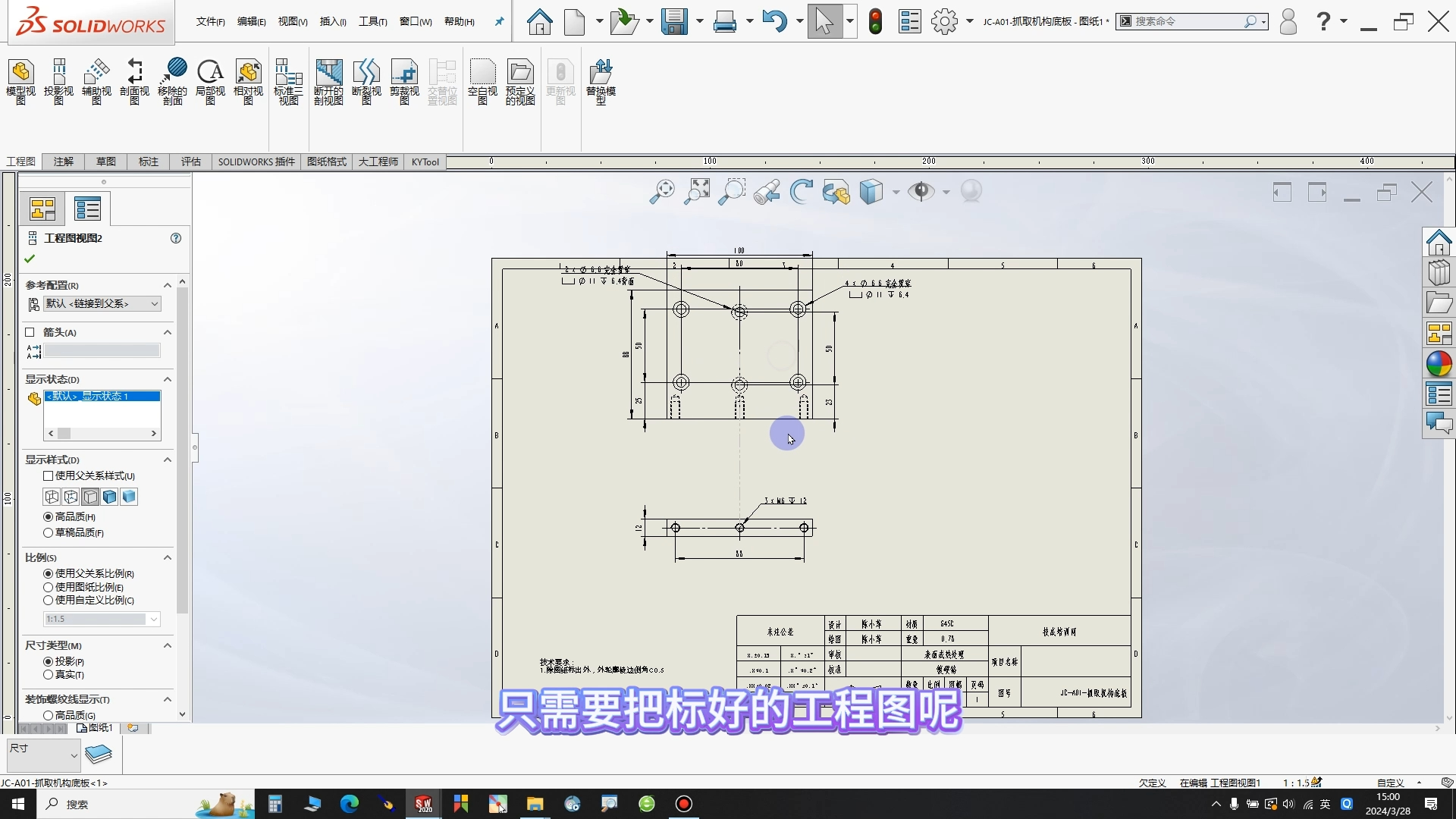The height and width of the screenshot is (819, 1456).
Task: Select the 草稿品质 radio button
Action: coord(47,532)
